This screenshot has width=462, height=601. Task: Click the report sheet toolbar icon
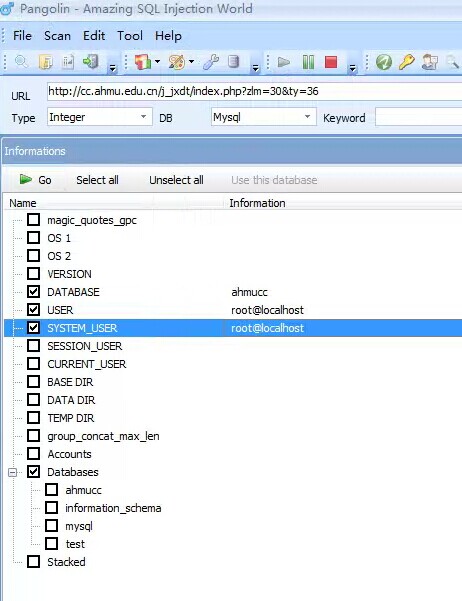pos(68,62)
